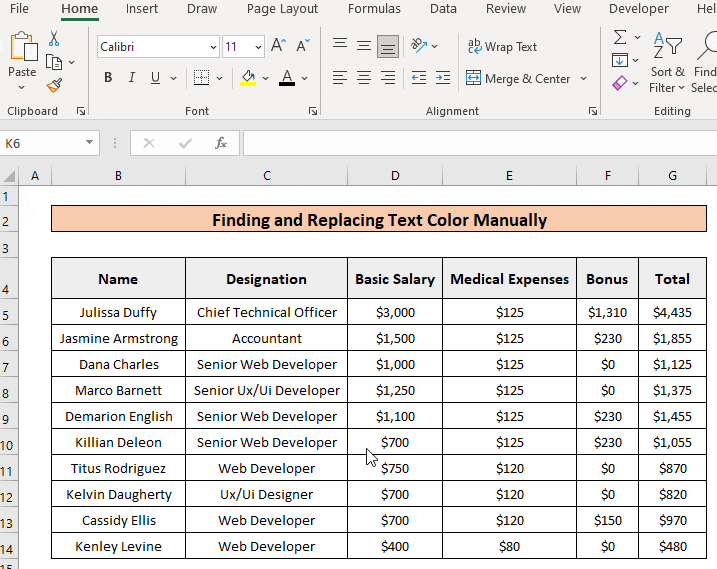Switch to the Formulas tab
Image resolution: width=717 pixels, height=569 pixels.
point(374,9)
